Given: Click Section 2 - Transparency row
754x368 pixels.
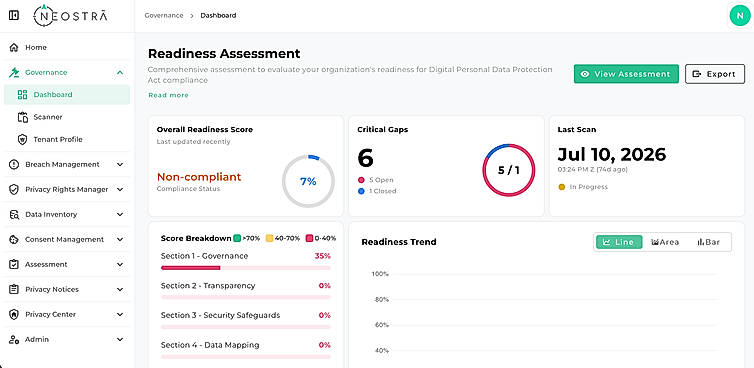Looking at the screenshot, I should [x=246, y=290].
